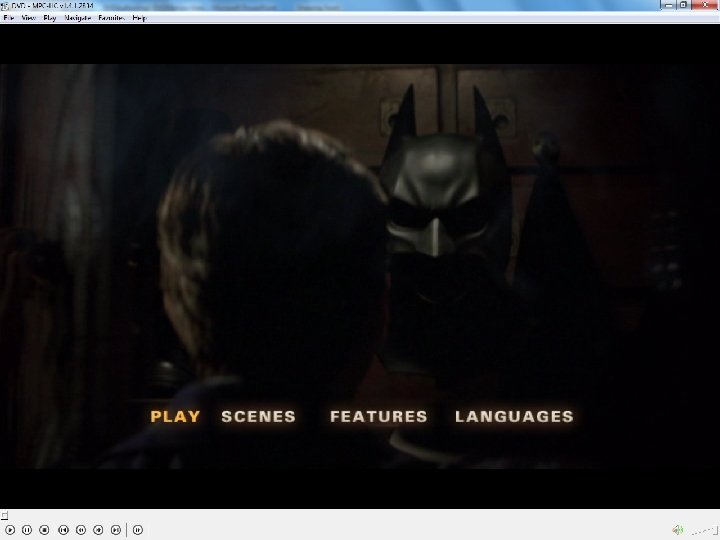Open the View menu
Screen dimensions: 720x540
point(28,17)
